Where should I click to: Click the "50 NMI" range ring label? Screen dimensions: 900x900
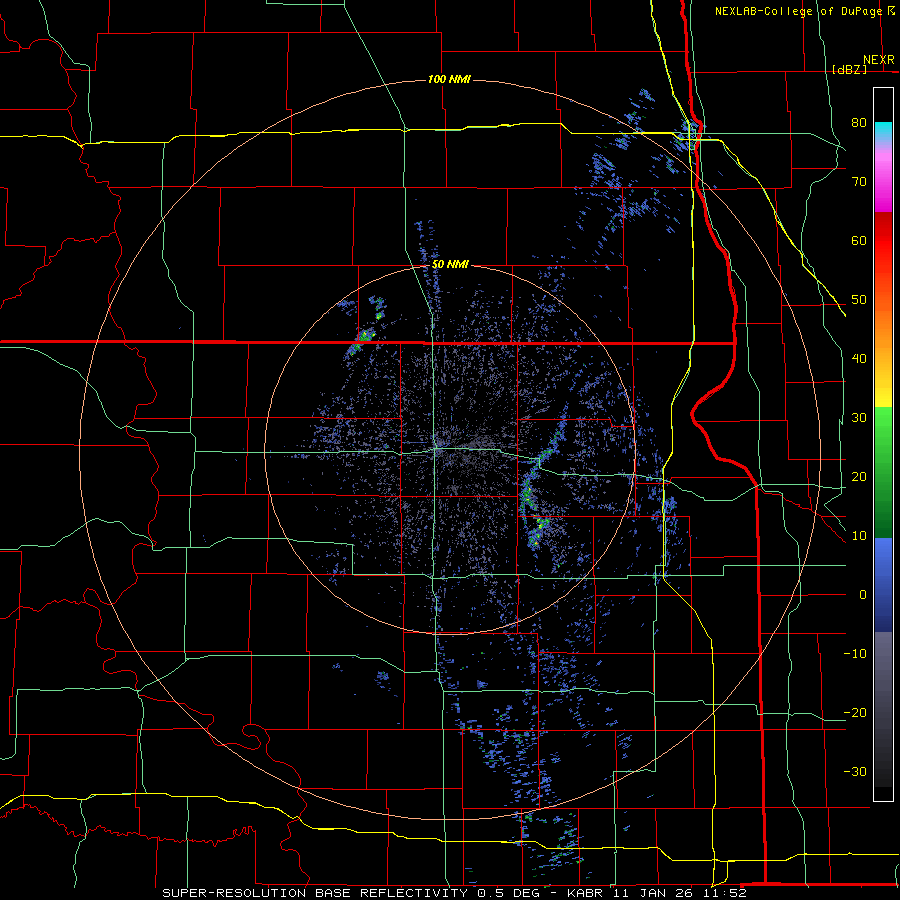click(x=450, y=265)
